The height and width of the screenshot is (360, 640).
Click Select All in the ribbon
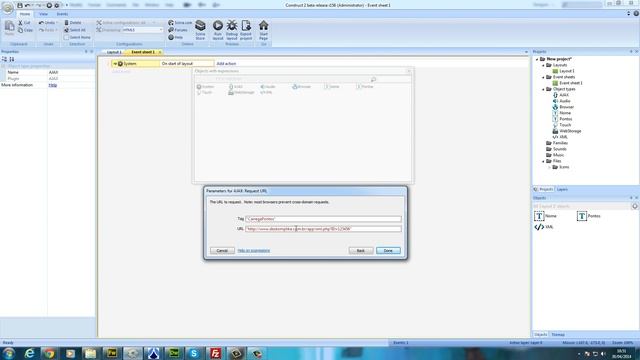point(75,30)
